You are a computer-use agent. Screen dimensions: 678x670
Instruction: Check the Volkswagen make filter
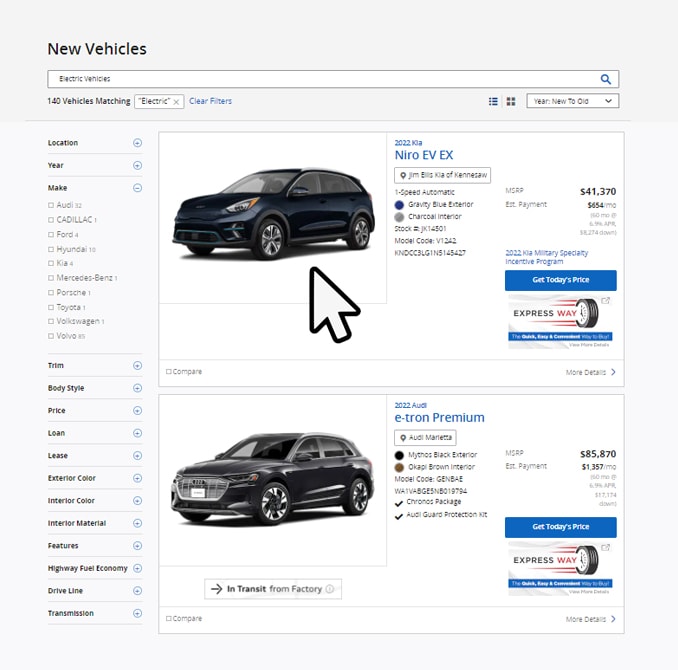(51, 321)
